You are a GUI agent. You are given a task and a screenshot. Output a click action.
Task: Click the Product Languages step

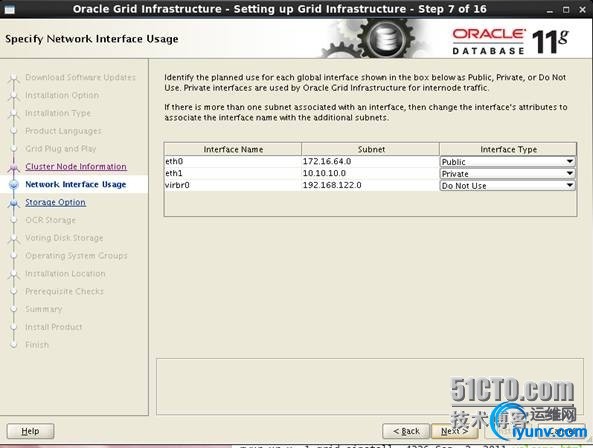[x=63, y=131]
